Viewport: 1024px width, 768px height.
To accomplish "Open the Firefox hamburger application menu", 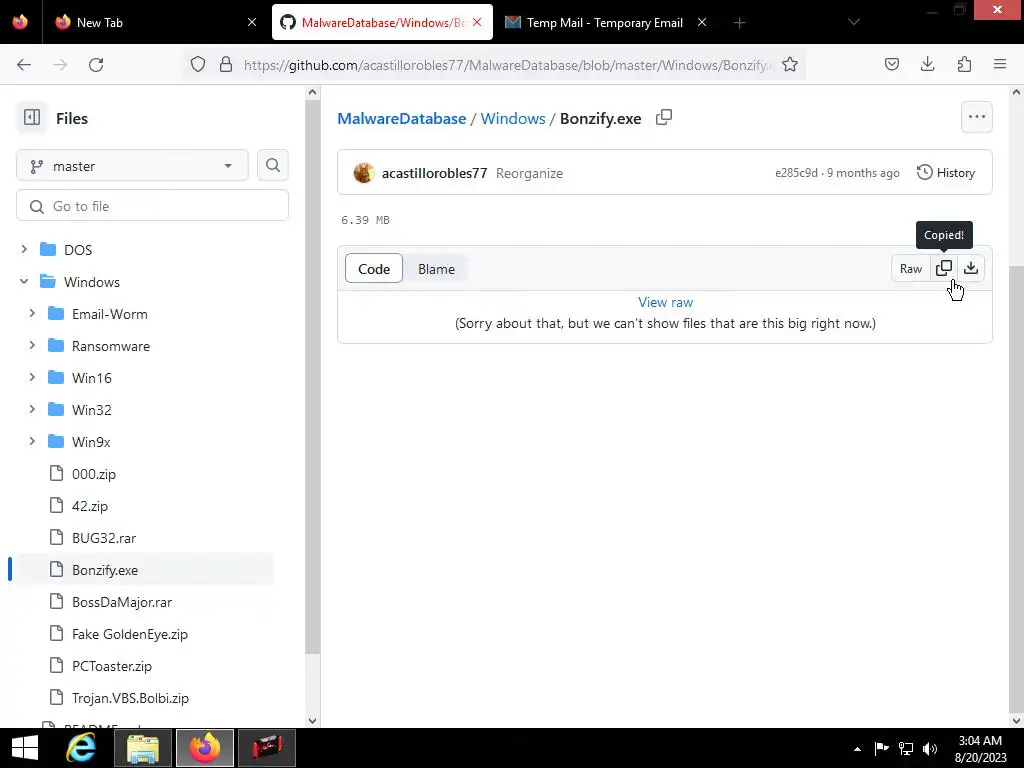I will click(1000, 64).
